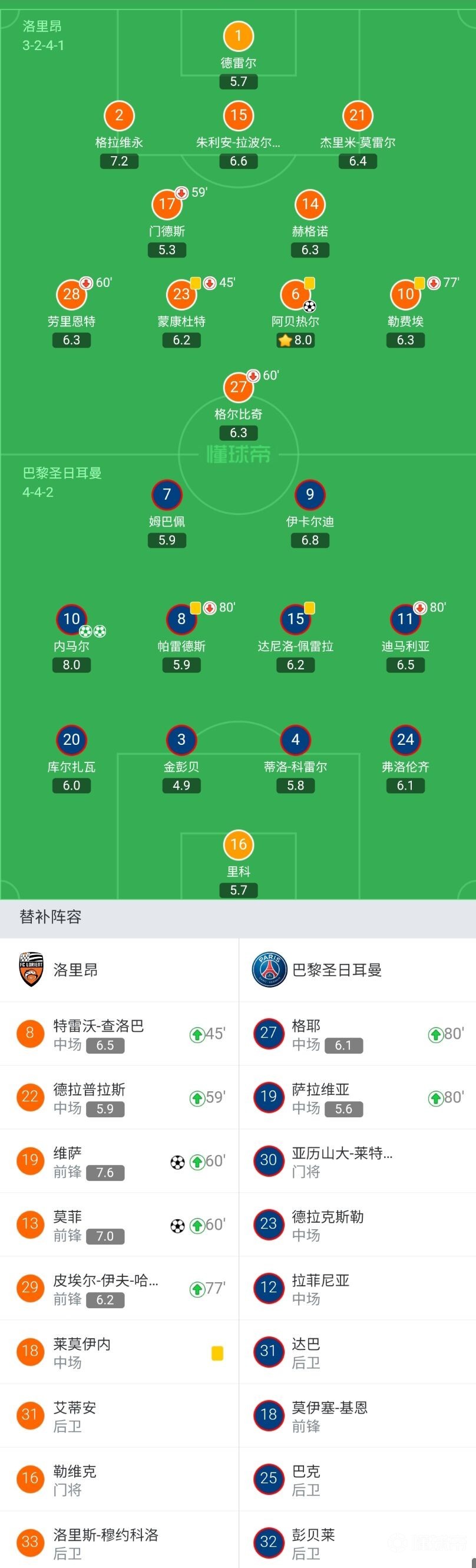Screen dimensions: 476x1568
Task: Select 萨拉维亚 number 19 substitute badge
Action: tap(269, 1097)
